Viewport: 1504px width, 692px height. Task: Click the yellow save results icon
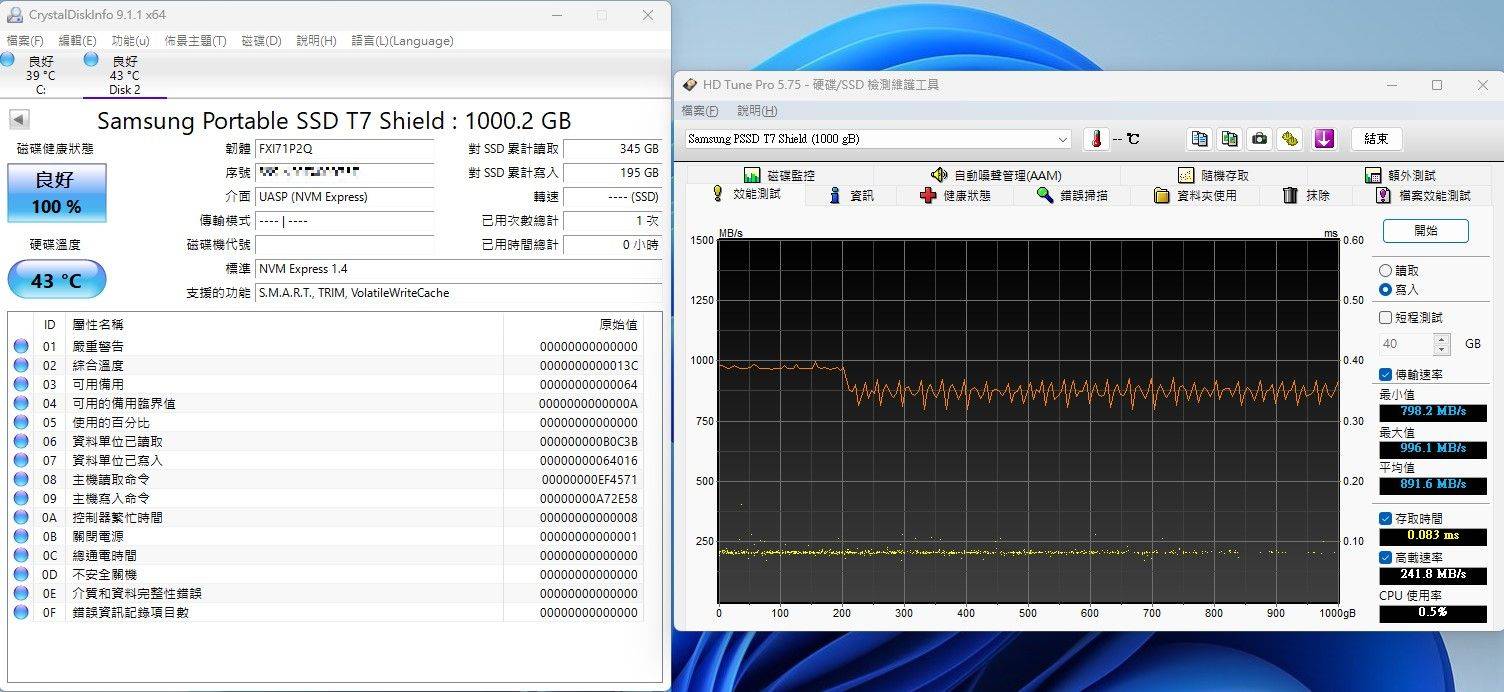click(1290, 139)
